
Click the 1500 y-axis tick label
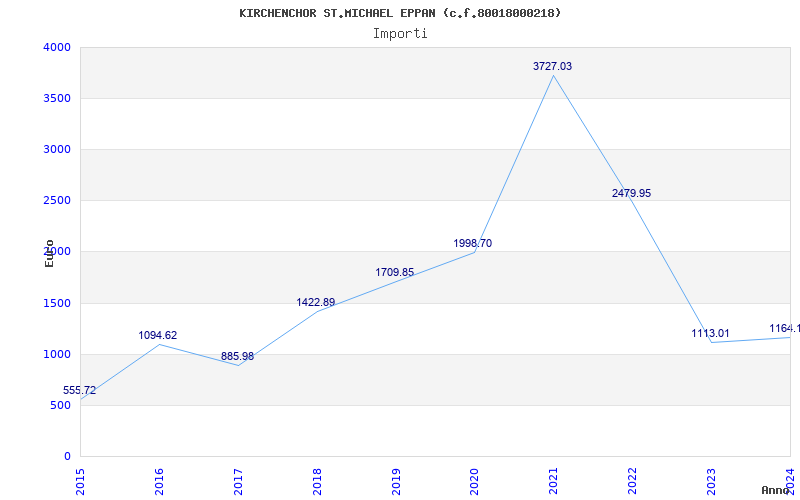pyautogui.click(x=57, y=304)
